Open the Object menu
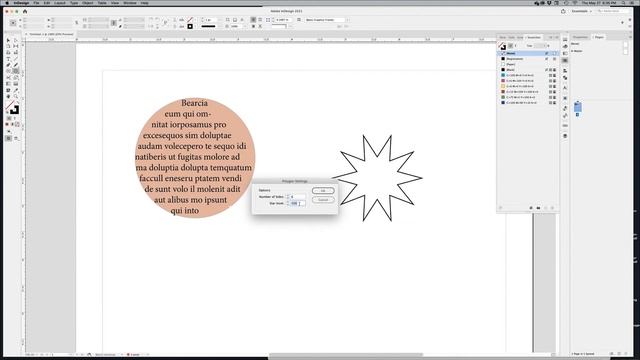 tap(88, 3)
